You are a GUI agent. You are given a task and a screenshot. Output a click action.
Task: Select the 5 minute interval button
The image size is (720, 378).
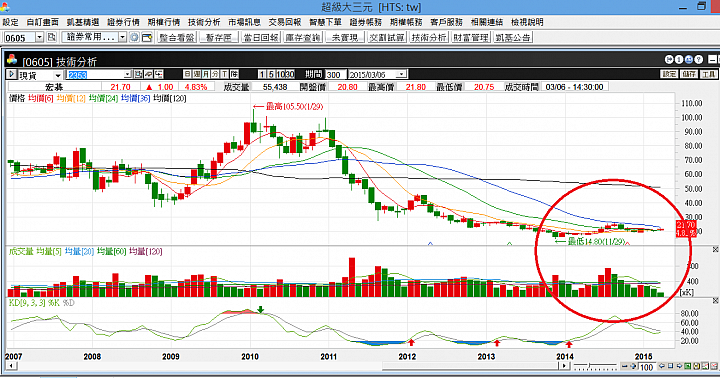click(271, 74)
